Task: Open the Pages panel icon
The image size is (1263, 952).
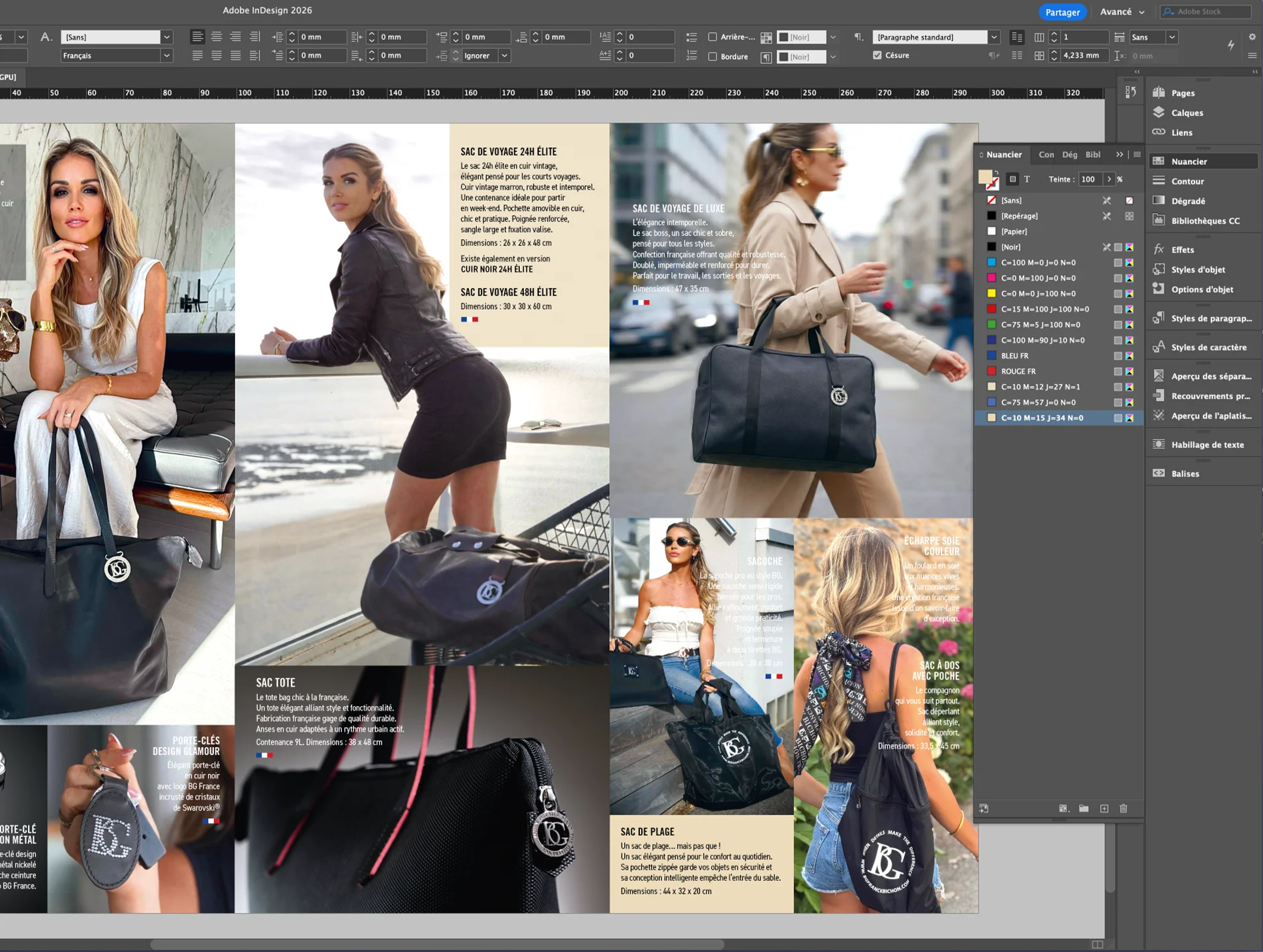Action: pos(1159,93)
